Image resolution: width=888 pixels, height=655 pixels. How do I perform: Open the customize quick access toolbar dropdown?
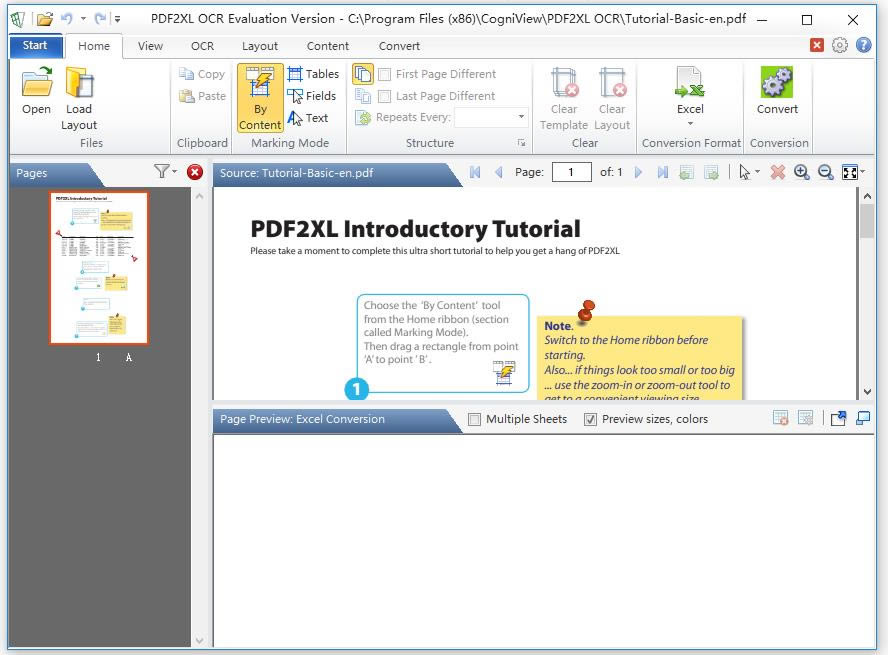[117, 19]
